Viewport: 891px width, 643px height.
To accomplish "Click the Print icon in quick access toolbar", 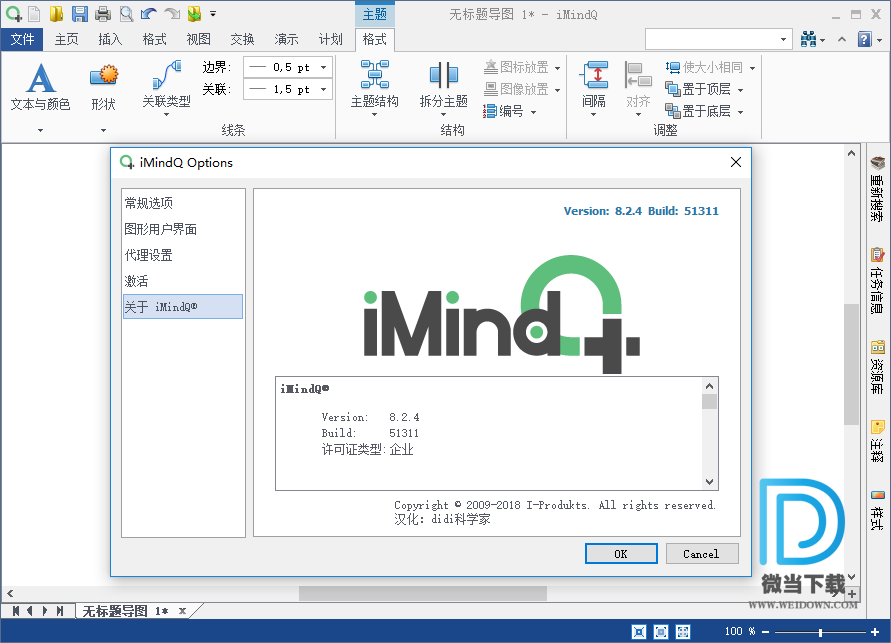I will (103, 13).
